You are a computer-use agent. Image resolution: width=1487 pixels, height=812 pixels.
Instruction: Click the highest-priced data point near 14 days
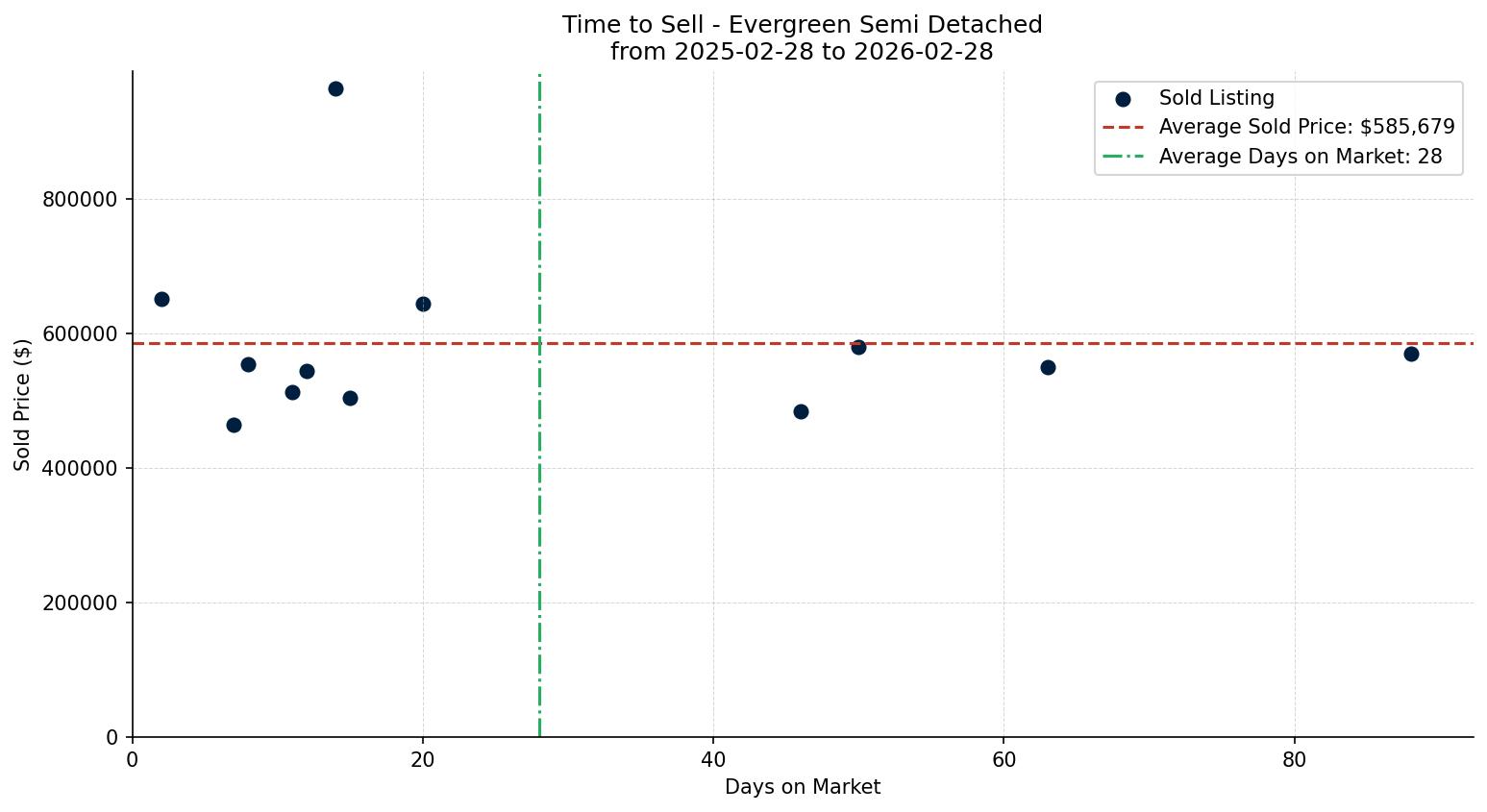335,88
